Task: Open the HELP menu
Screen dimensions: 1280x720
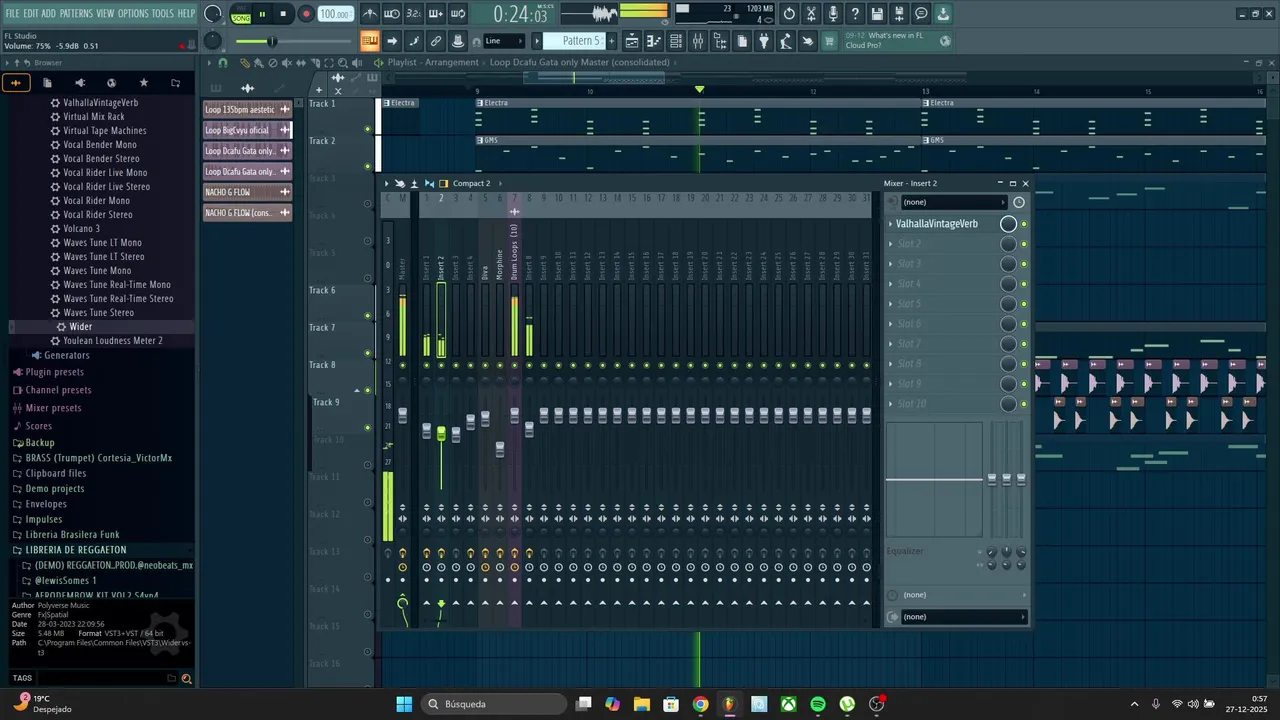Action: coord(187,13)
